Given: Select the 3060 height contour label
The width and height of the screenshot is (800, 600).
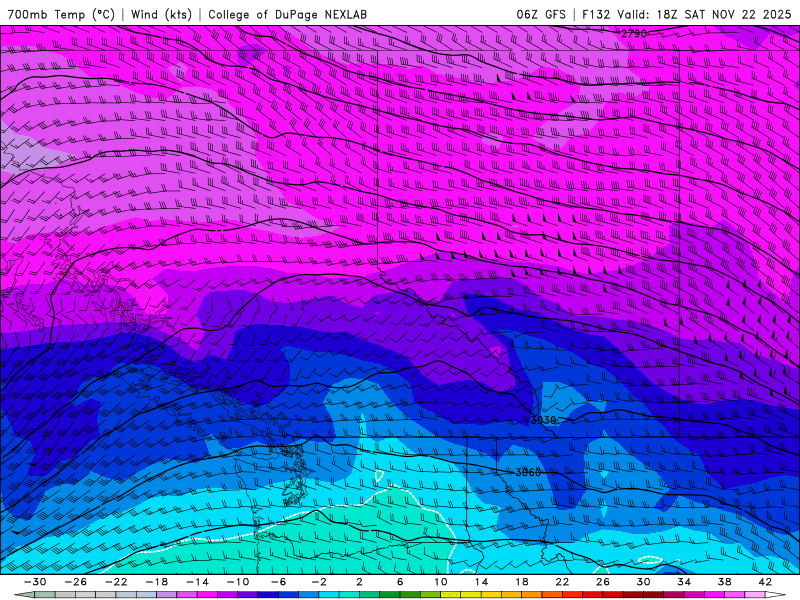Looking at the screenshot, I should click(x=528, y=472).
